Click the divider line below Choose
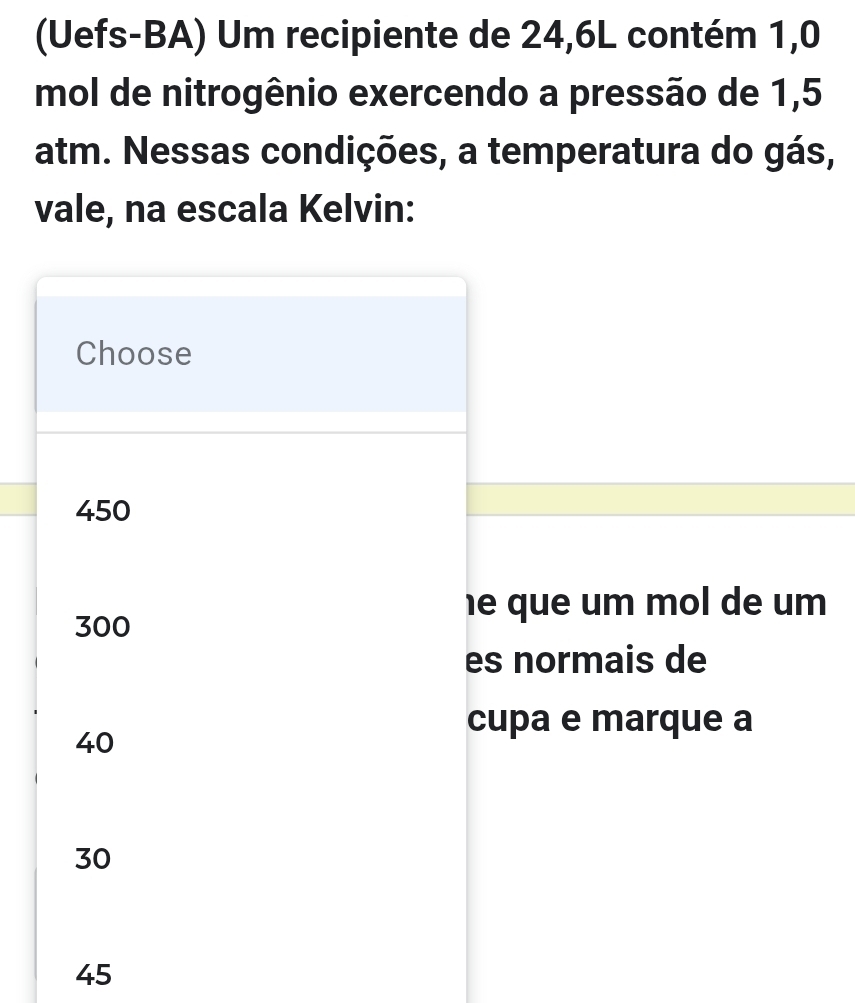Image resolution: width=855 pixels, height=1003 pixels. [251, 432]
